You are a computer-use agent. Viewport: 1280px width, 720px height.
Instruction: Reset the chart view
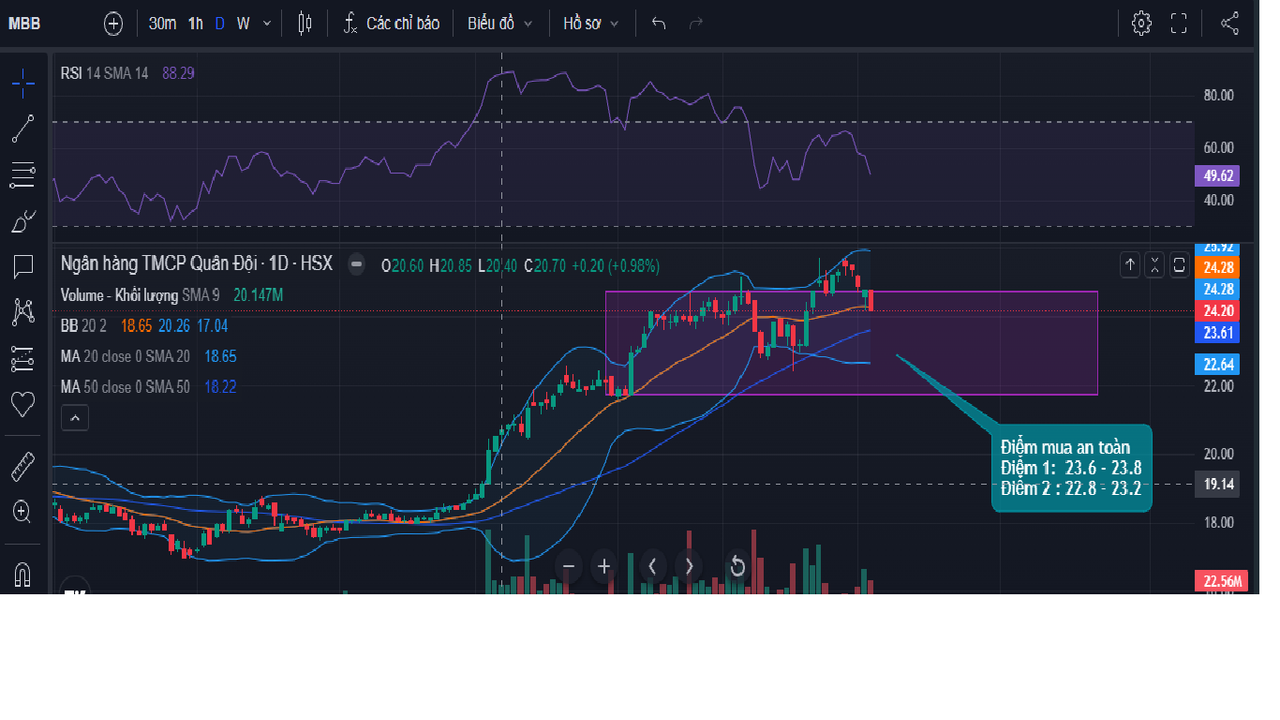pyautogui.click(x=737, y=566)
